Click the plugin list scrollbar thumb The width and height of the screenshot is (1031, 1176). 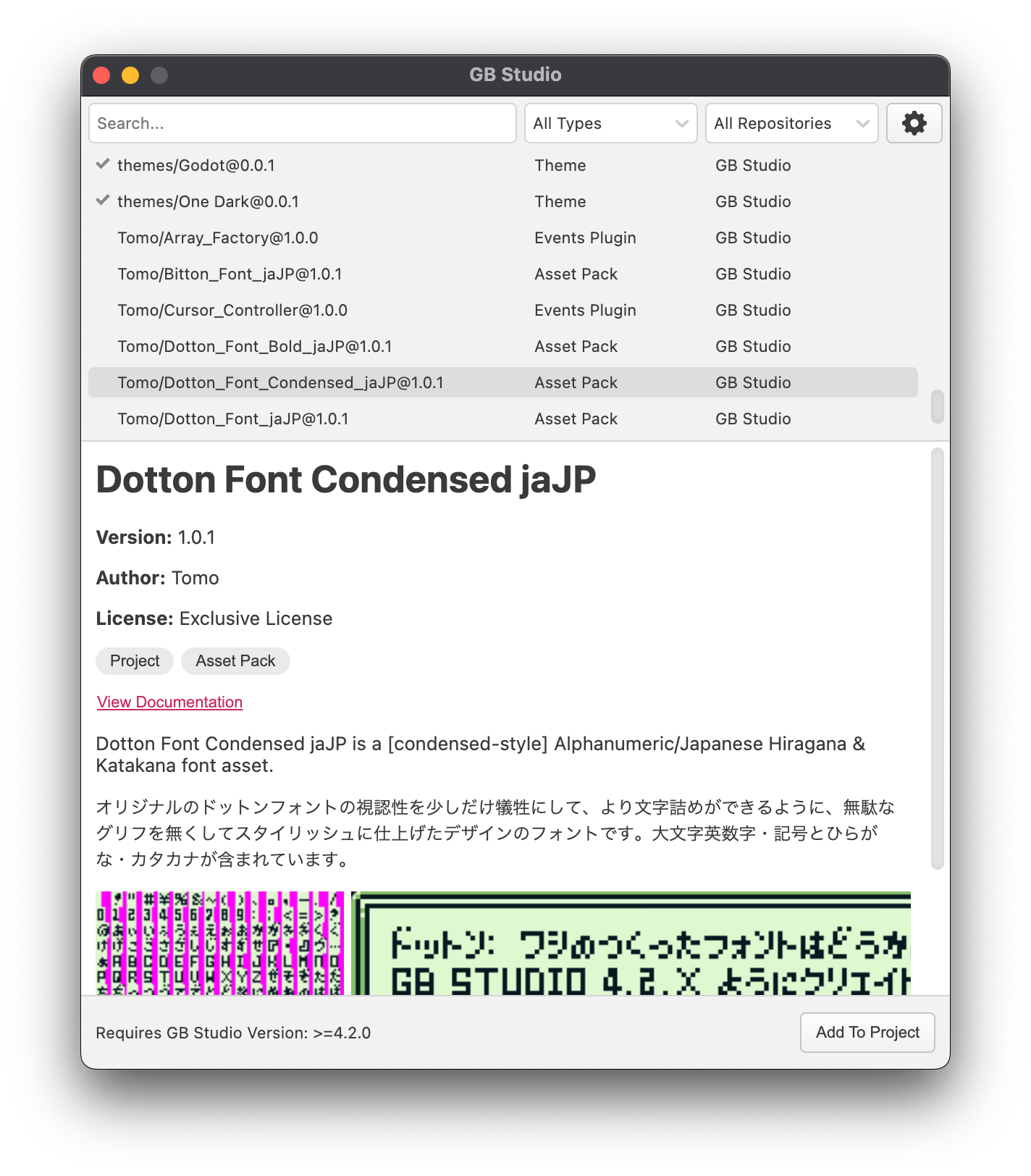pyautogui.click(x=938, y=407)
